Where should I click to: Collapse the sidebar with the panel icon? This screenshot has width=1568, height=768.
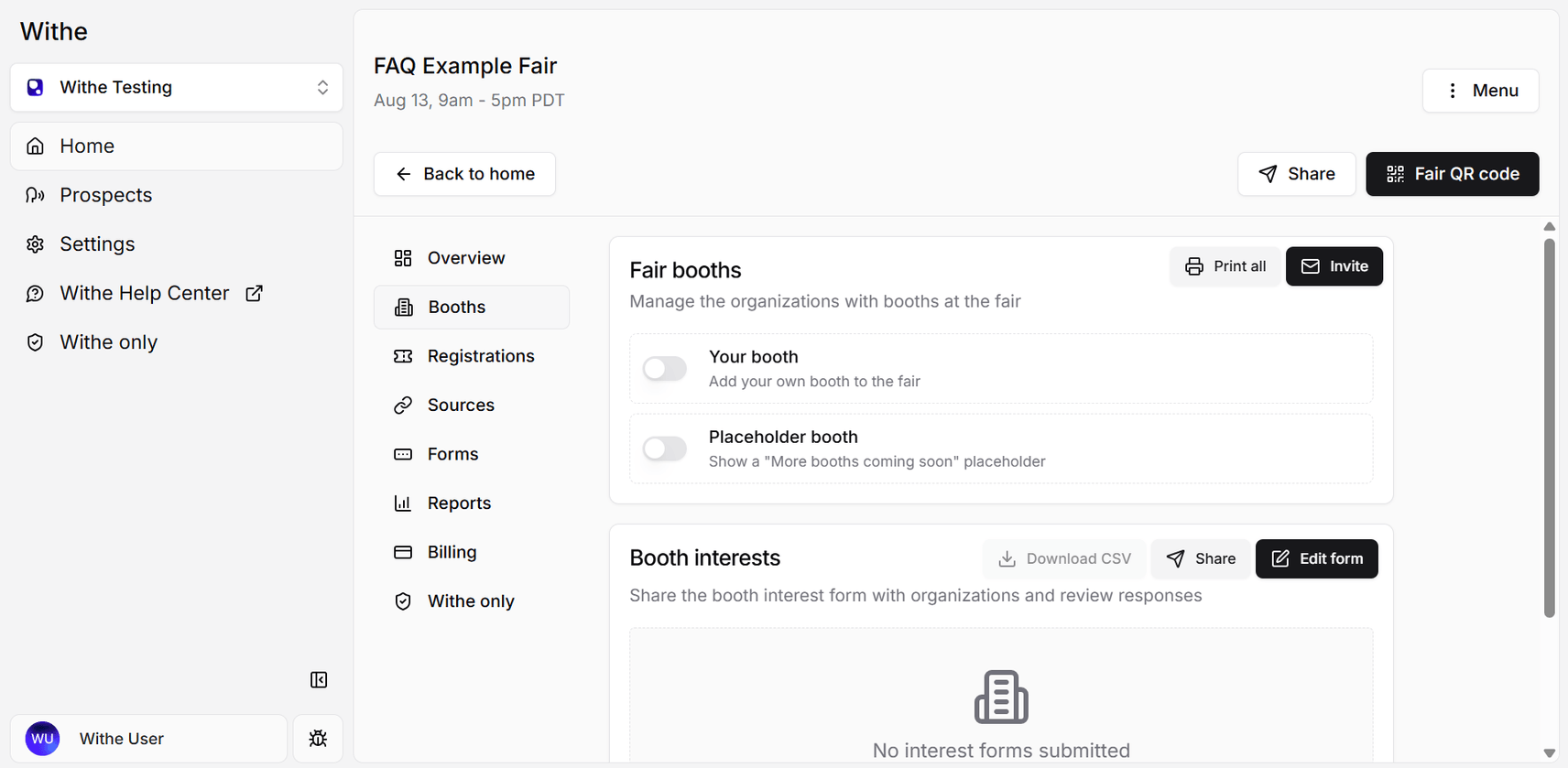(x=319, y=680)
